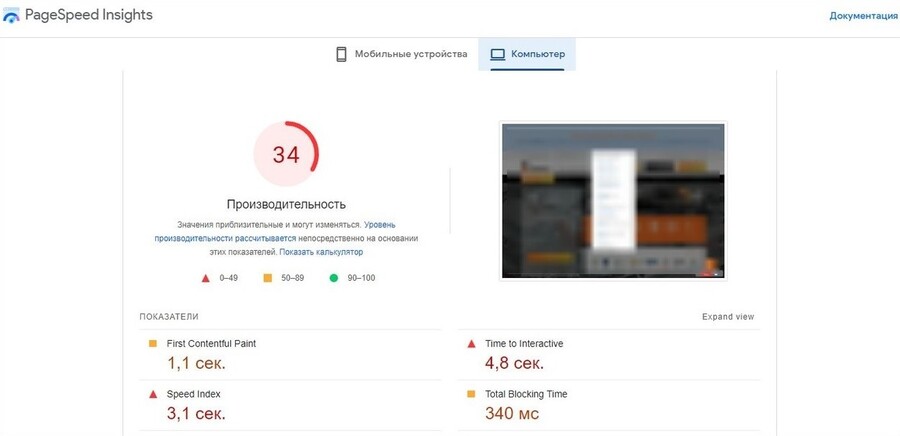This screenshot has height=436, width=900.
Task: Click the laptop icon in the Компьютер tab
Action: [497, 54]
